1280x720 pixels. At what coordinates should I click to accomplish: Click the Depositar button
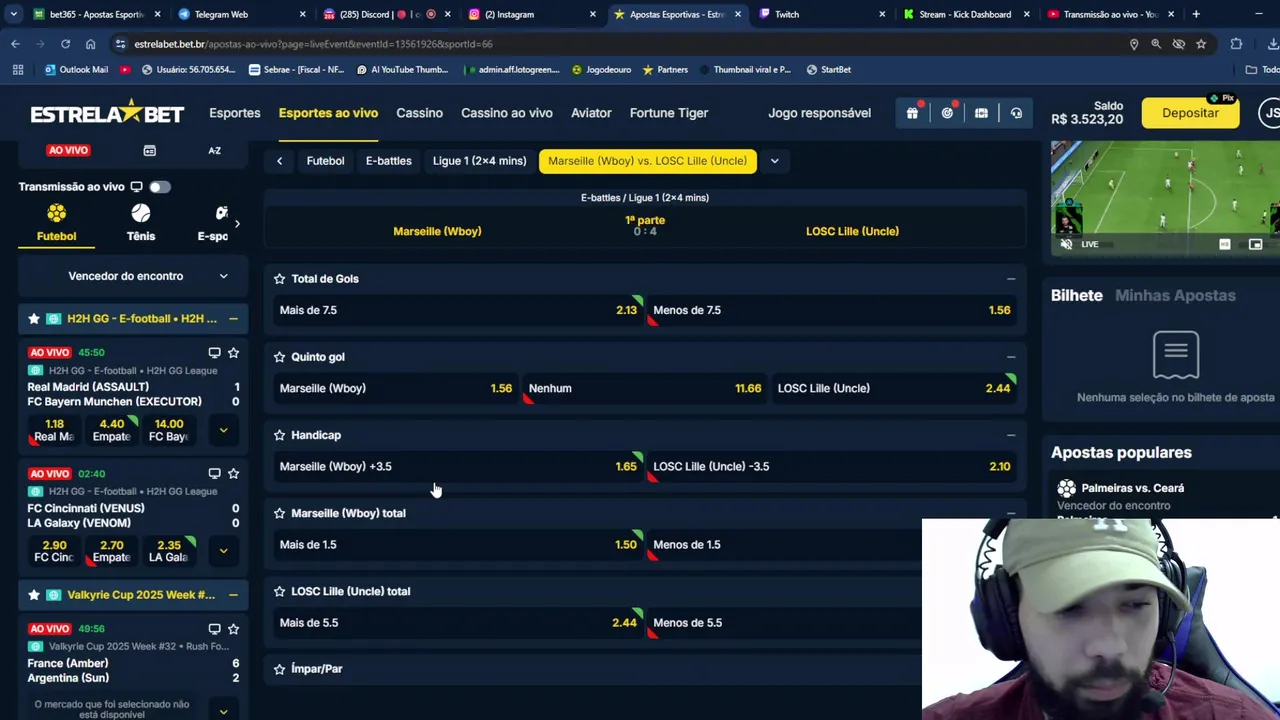(x=1190, y=113)
